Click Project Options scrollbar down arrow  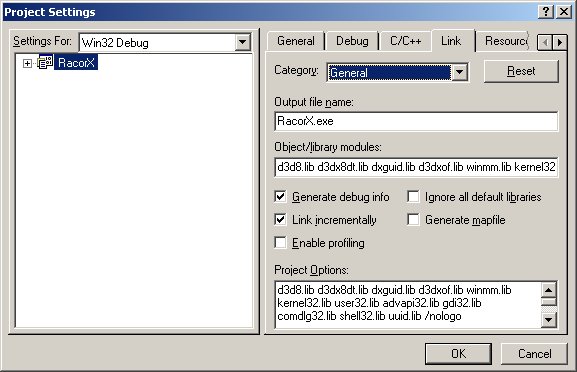(x=549, y=320)
